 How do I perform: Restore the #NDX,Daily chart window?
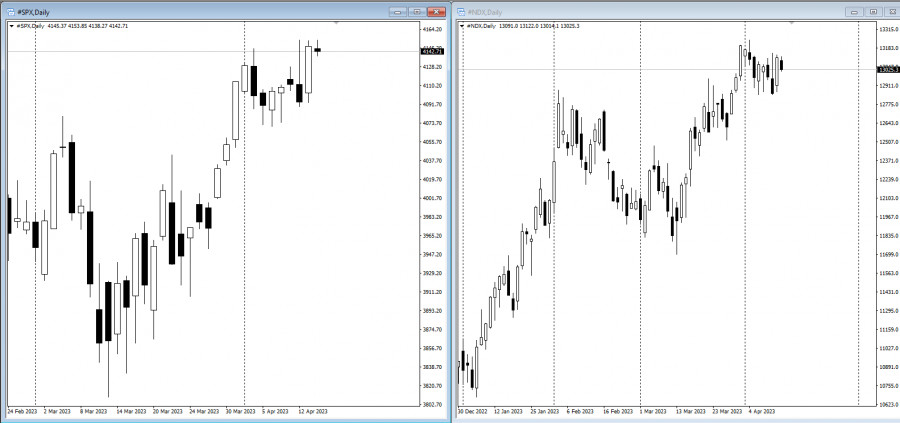[874, 11]
